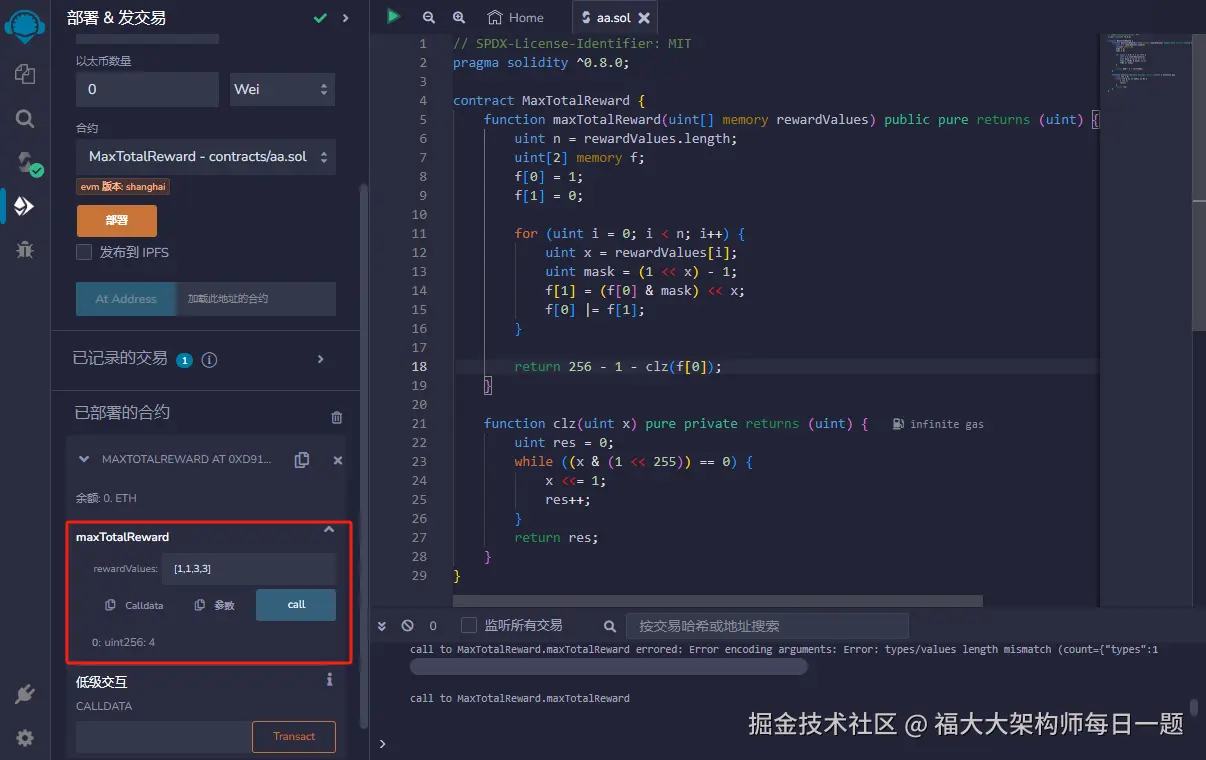Image resolution: width=1206 pixels, height=760 pixels.
Task: Click the 以太币数量 value field
Action: tap(147, 89)
